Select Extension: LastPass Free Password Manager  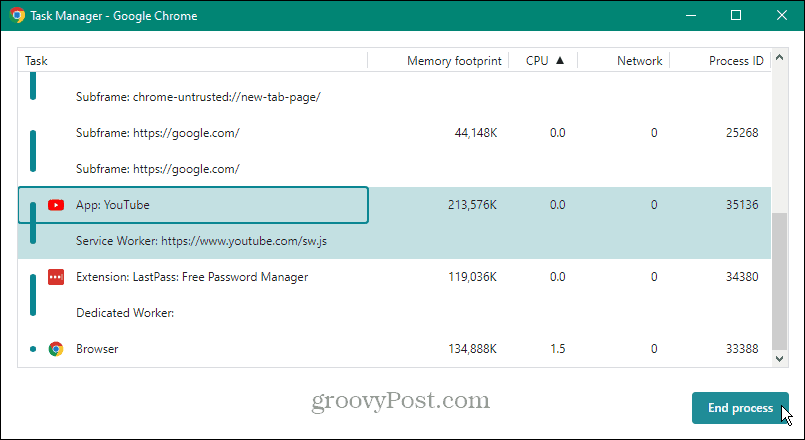tap(394, 277)
